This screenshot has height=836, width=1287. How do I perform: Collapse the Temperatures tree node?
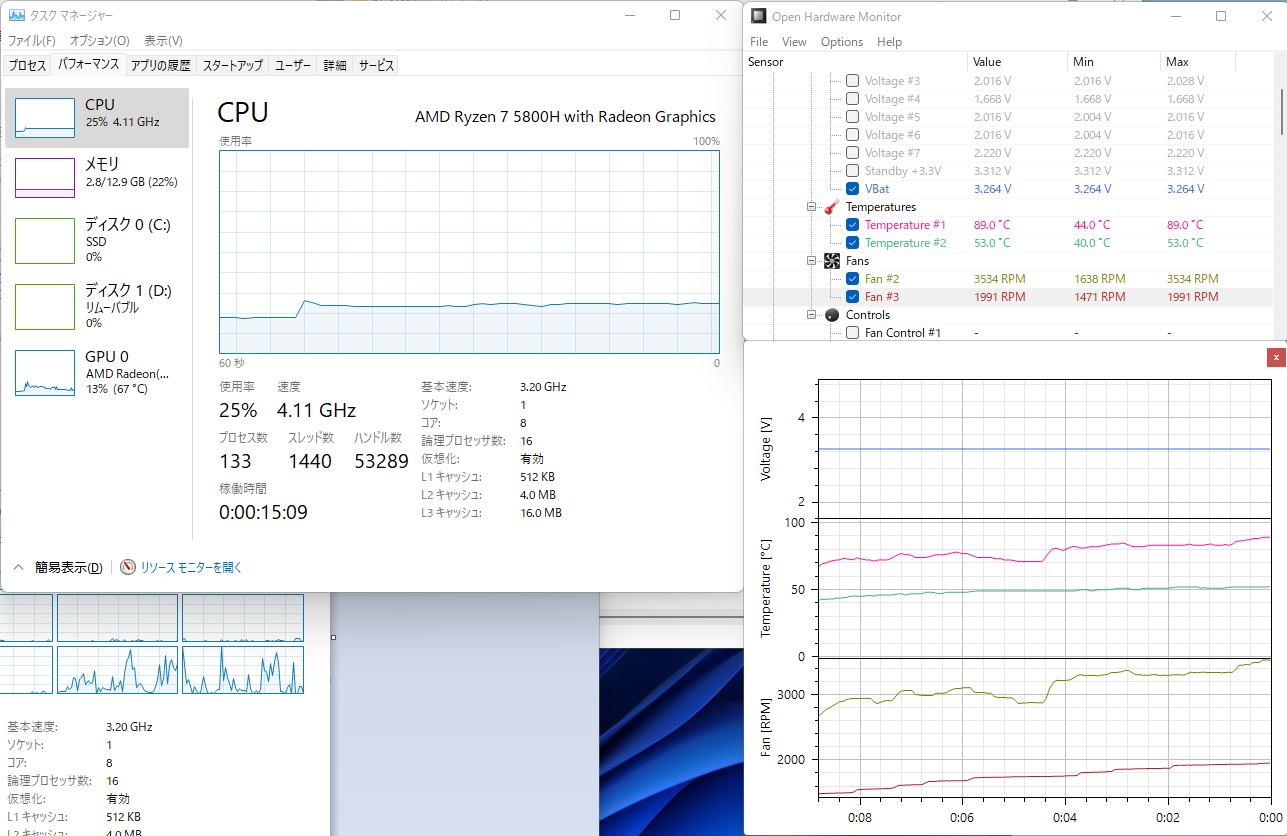click(811, 207)
